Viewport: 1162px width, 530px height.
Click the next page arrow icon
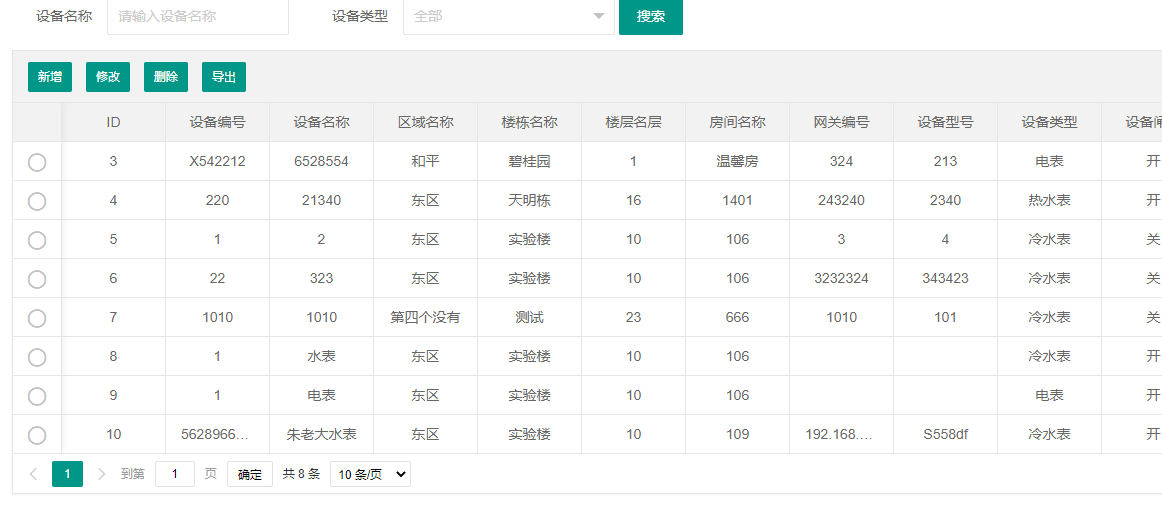click(x=101, y=474)
